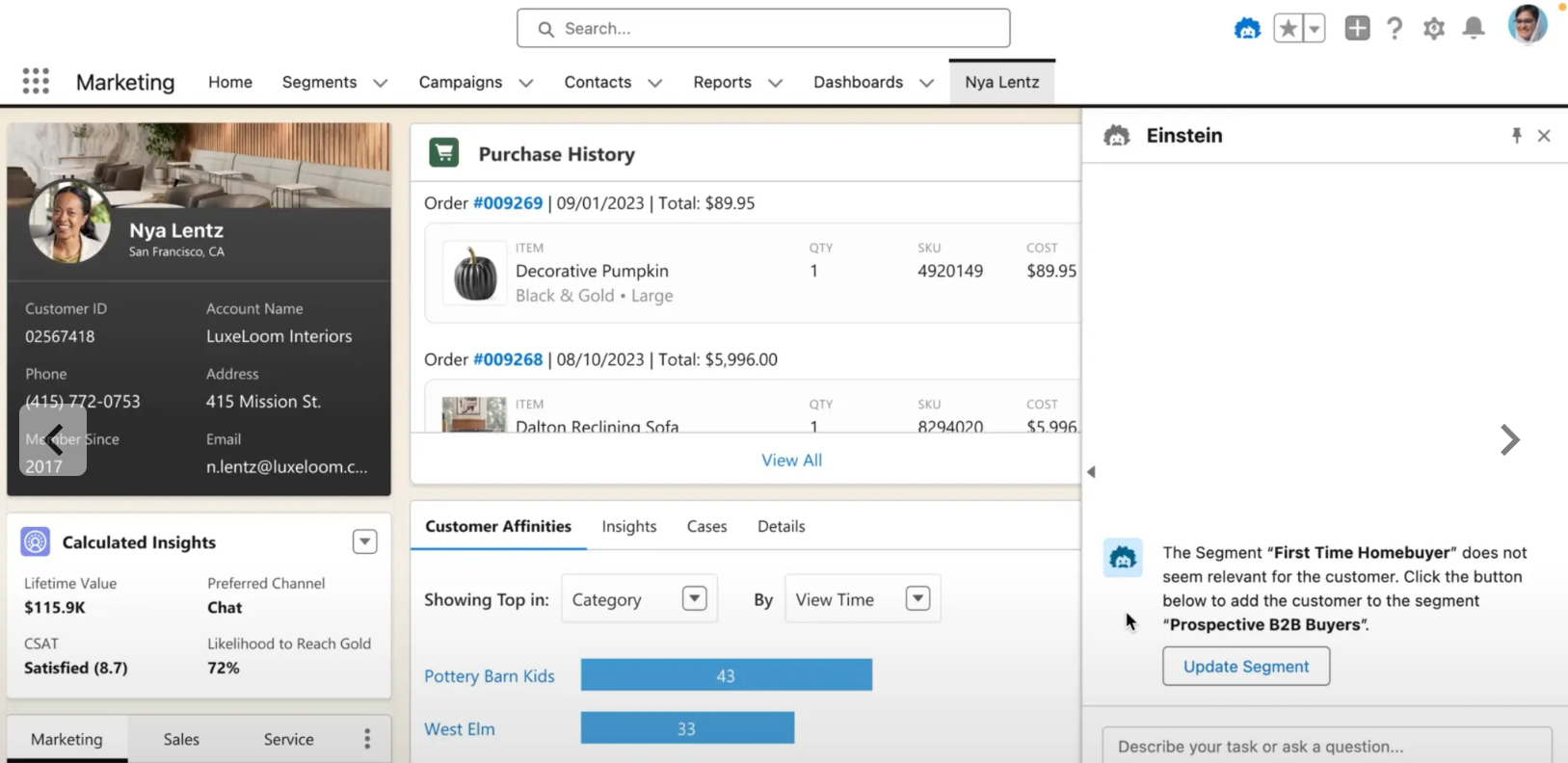
Task: Click the Pottery Barn Kids bar showing 43
Action: click(727, 675)
